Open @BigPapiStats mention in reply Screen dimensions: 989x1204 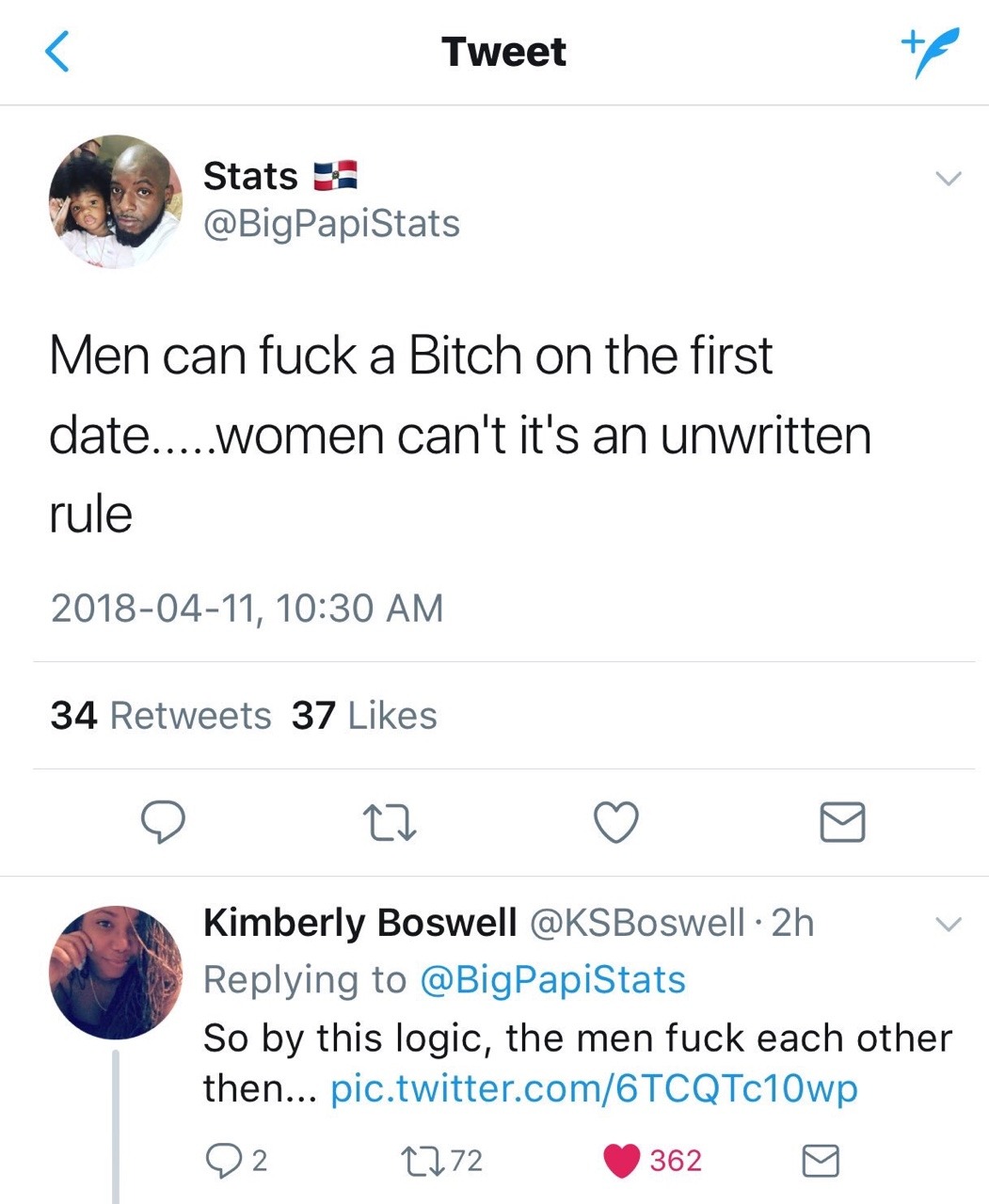551,979
